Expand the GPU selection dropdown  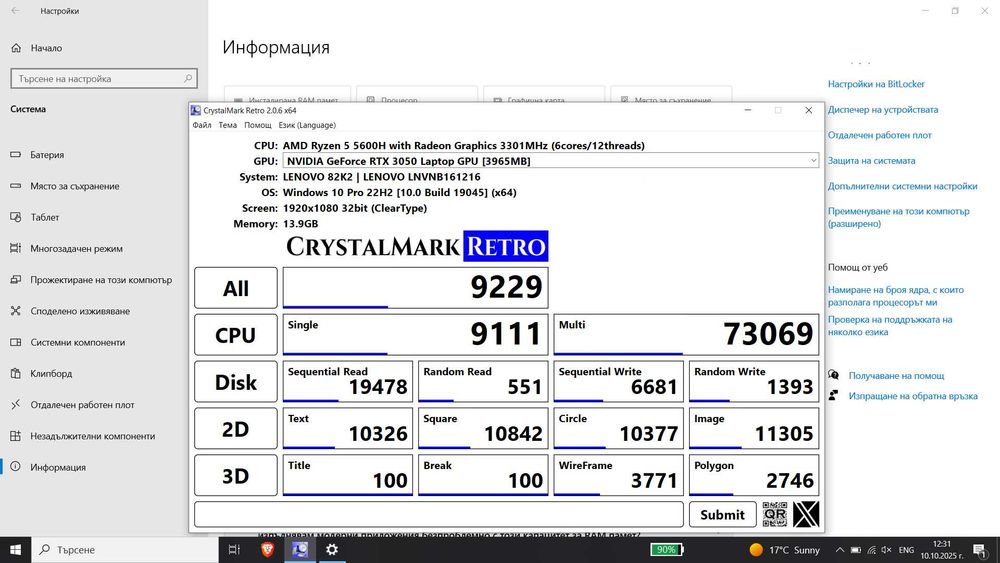click(x=813, y=160)
